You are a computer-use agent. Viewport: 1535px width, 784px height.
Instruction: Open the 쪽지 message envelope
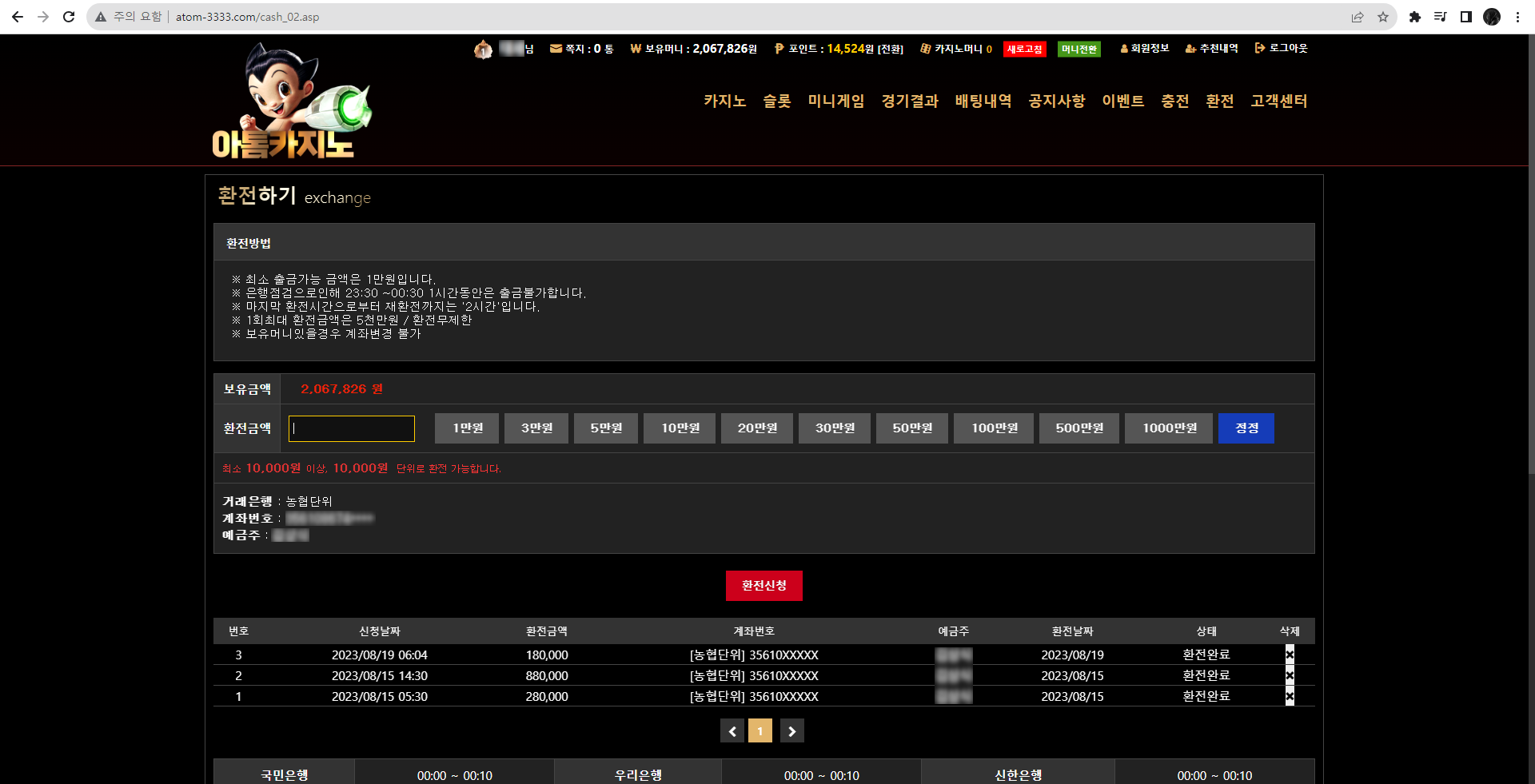556,49
